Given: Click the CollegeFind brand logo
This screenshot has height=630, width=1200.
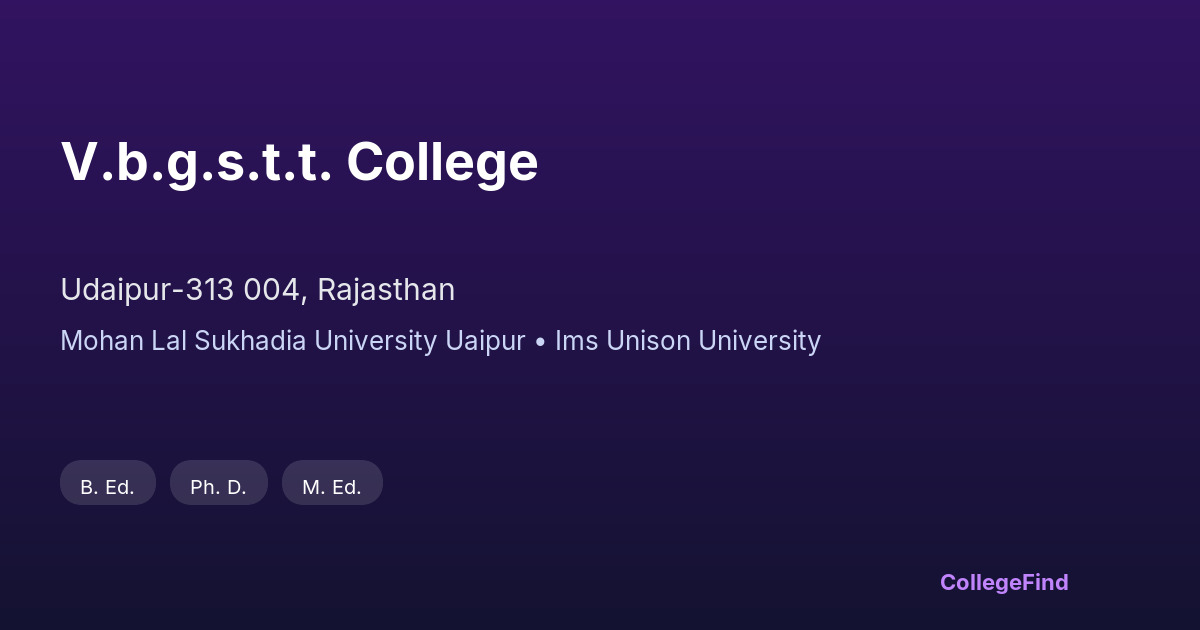Looking at the screenshot, I should point(1004,582).
